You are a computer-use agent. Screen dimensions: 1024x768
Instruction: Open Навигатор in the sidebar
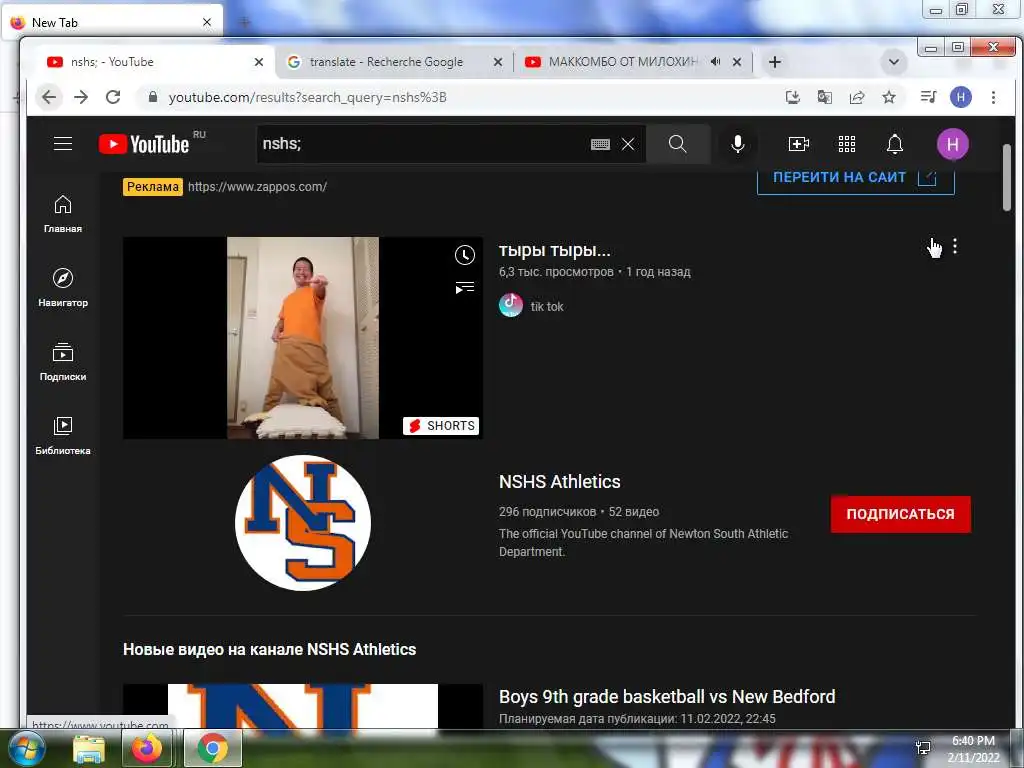pos(63,287)
